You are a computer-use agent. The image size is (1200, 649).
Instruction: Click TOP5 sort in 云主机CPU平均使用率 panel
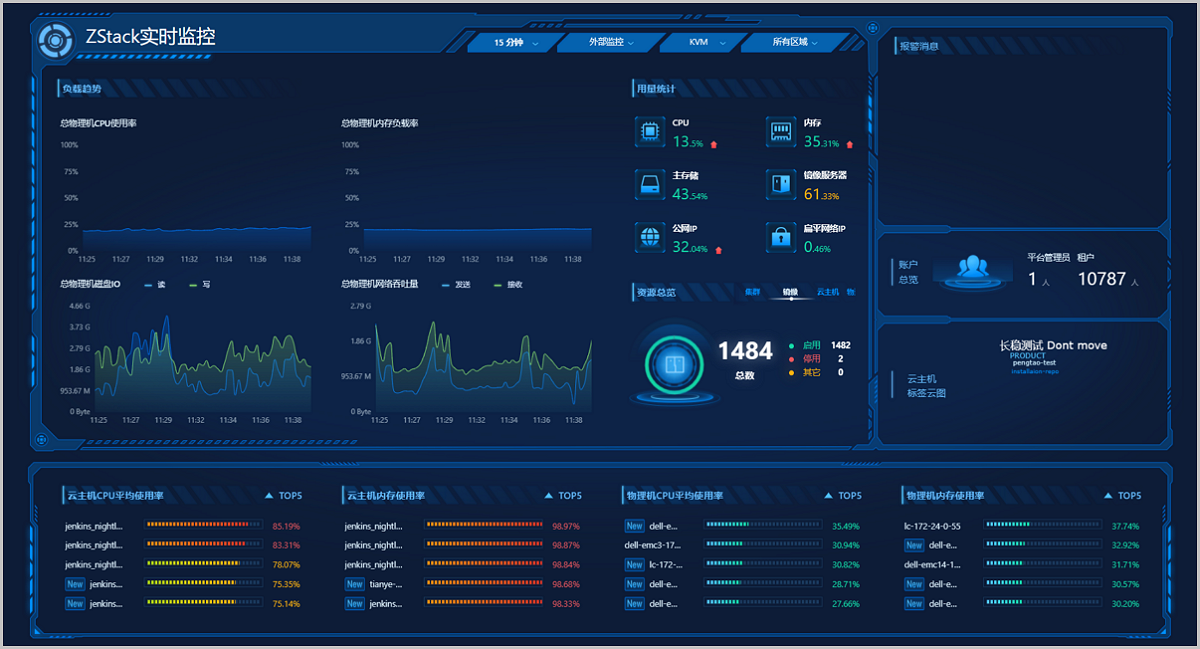(x=283, y=496)
